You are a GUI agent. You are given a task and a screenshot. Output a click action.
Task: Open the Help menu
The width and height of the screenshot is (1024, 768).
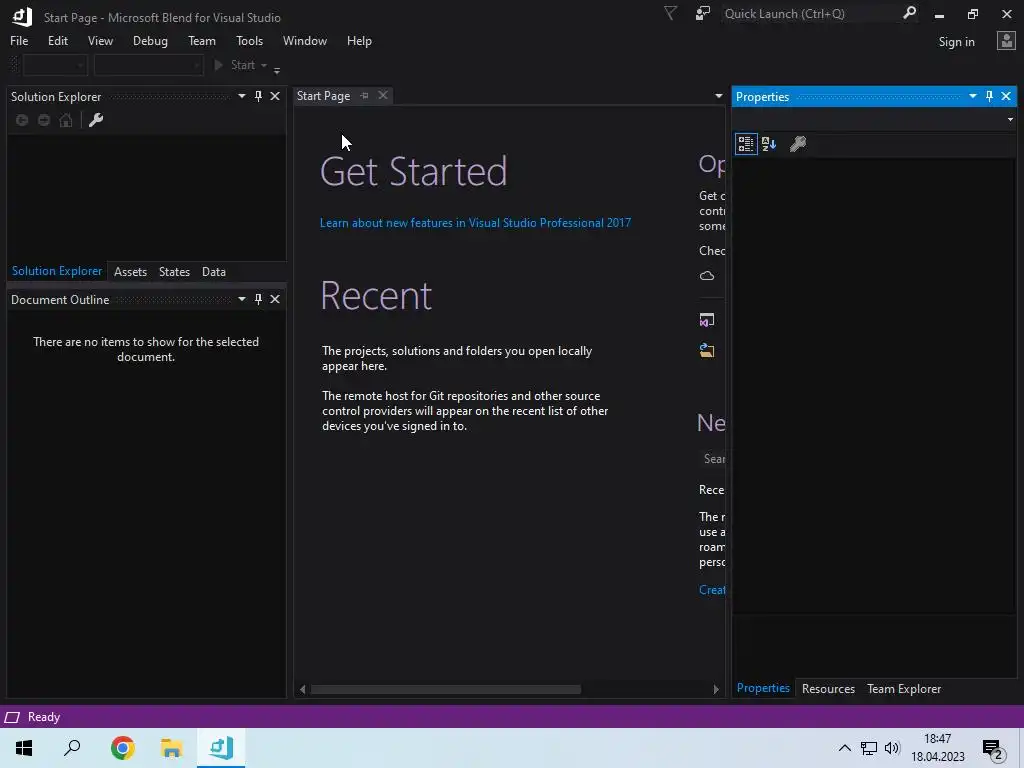359,40
